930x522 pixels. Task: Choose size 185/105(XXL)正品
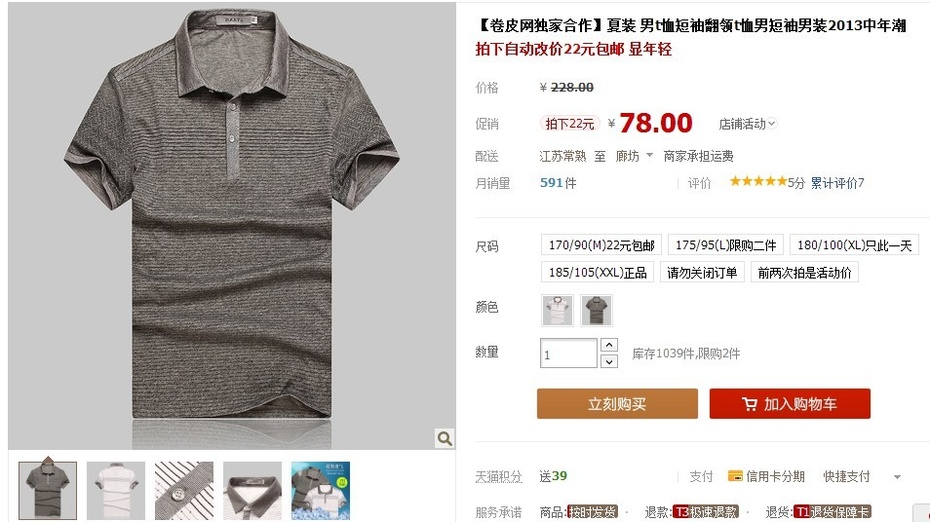click(597, 272)
